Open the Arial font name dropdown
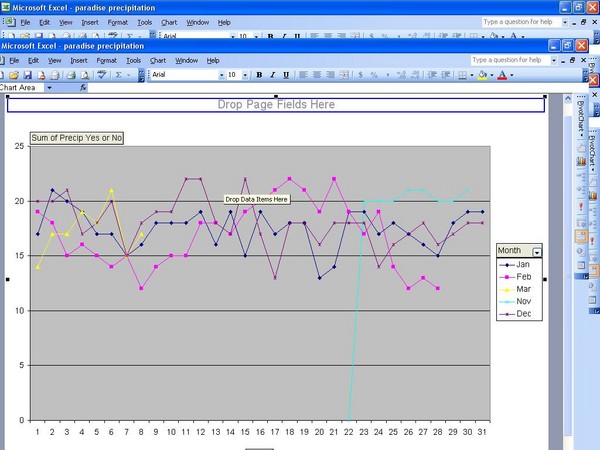 tap(222, 75)
